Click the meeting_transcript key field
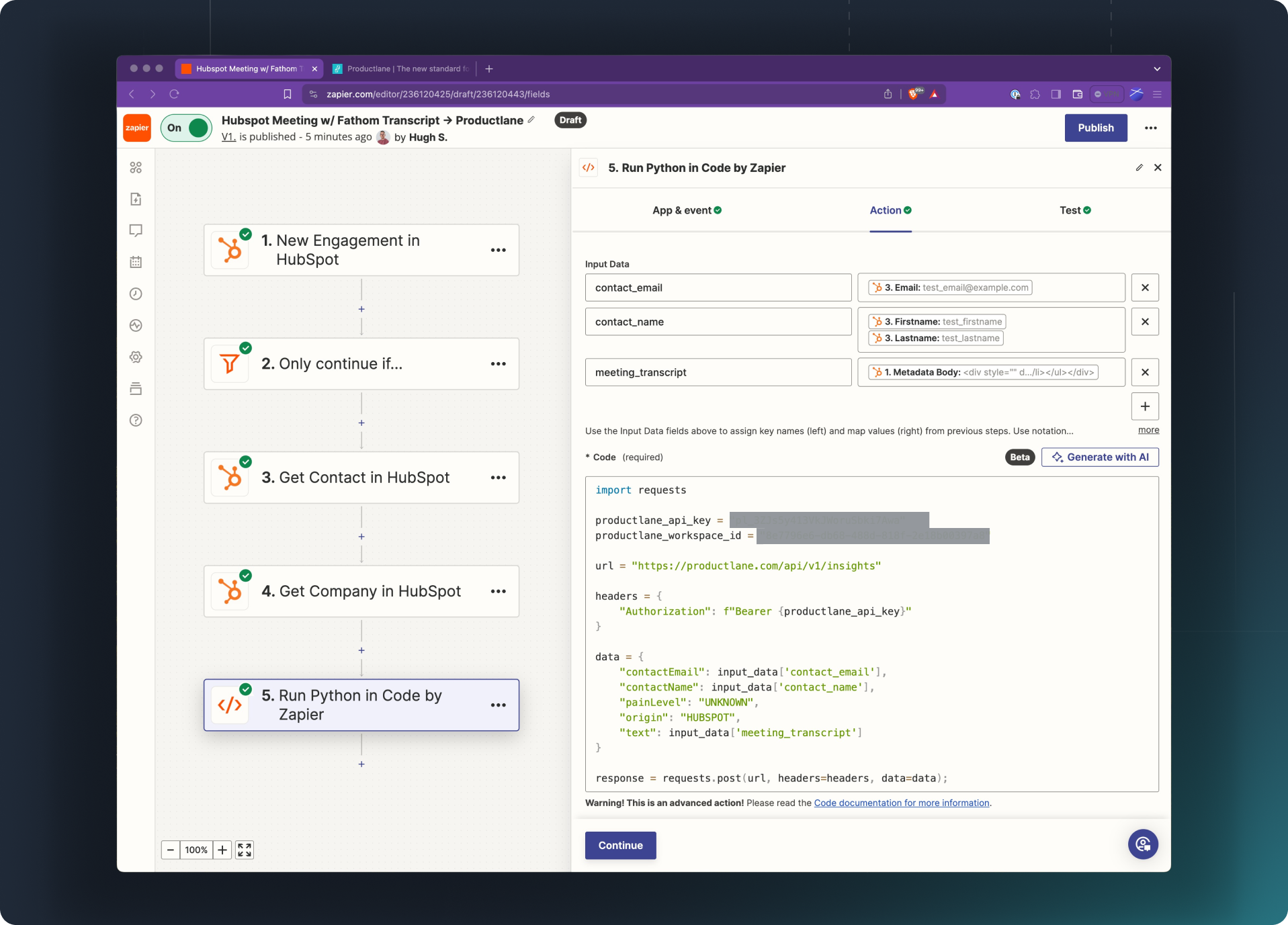Screen dimensions: 1288x925 (x=718, y=372)
